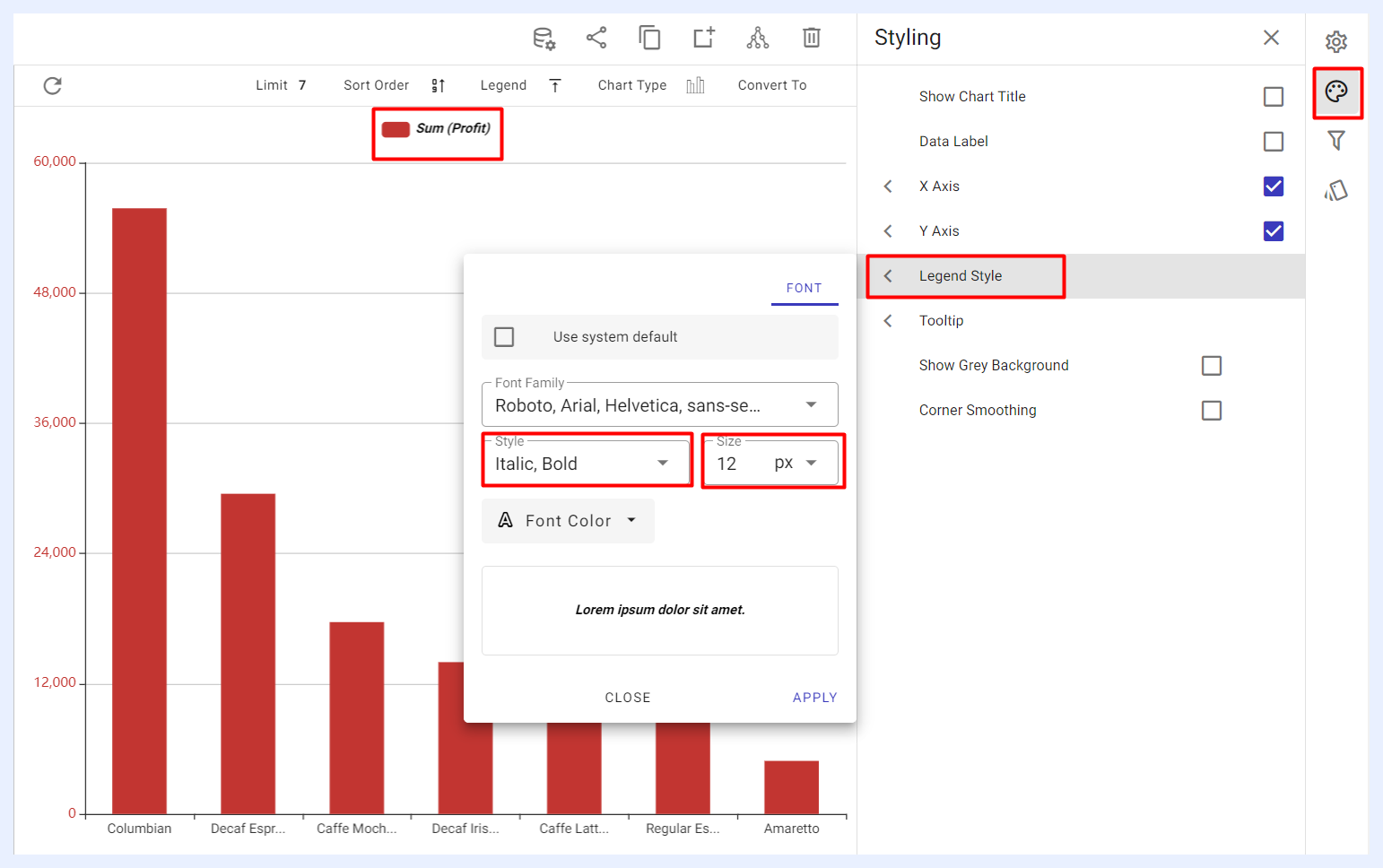Expand the Y Axis chevron

click(888, 231)
